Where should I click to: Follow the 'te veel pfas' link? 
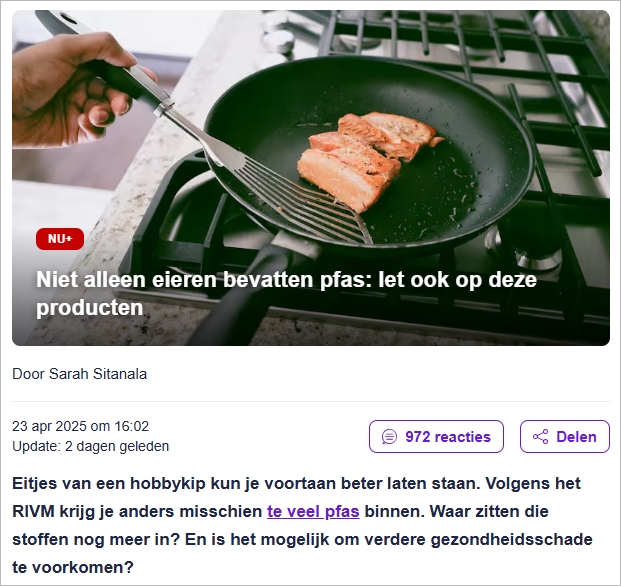[x=313, y=511]
